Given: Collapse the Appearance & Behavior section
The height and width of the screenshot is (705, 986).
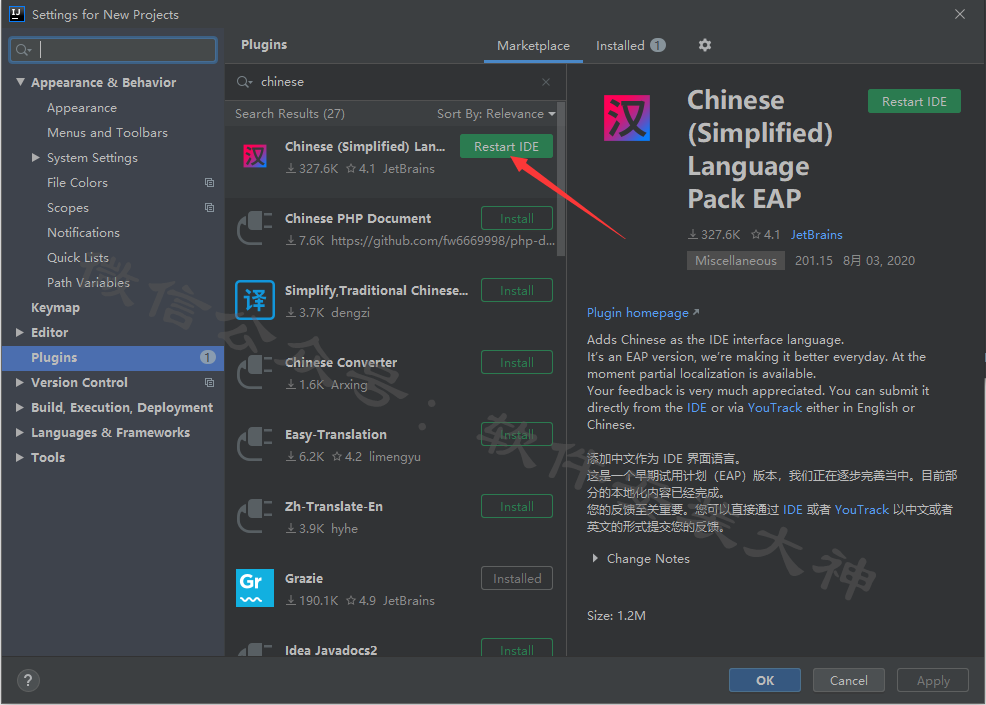Looking at the screenshot, I should tap(20, 82).
